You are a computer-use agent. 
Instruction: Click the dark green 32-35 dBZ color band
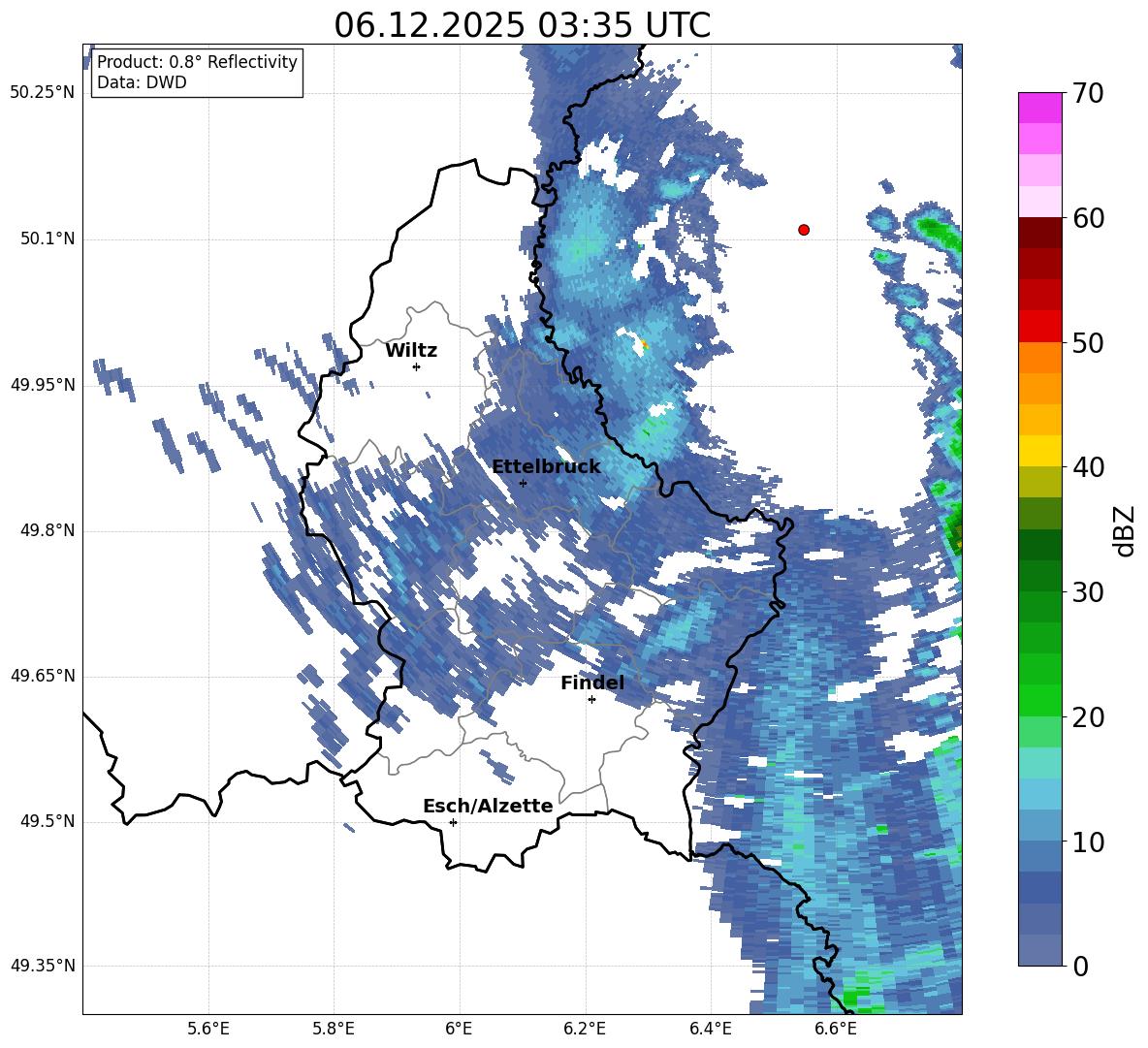(1040, 545)
